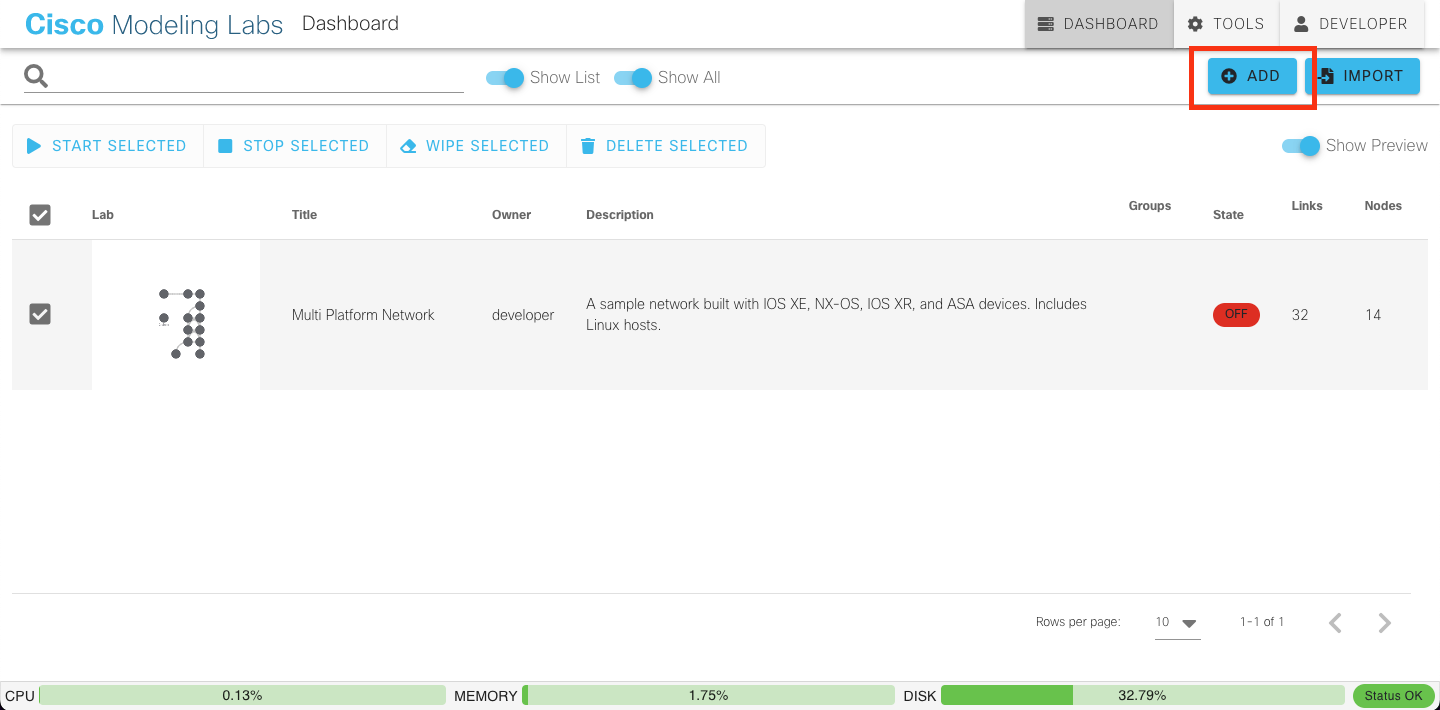Click the CPU usage bar

click(242, 695)
